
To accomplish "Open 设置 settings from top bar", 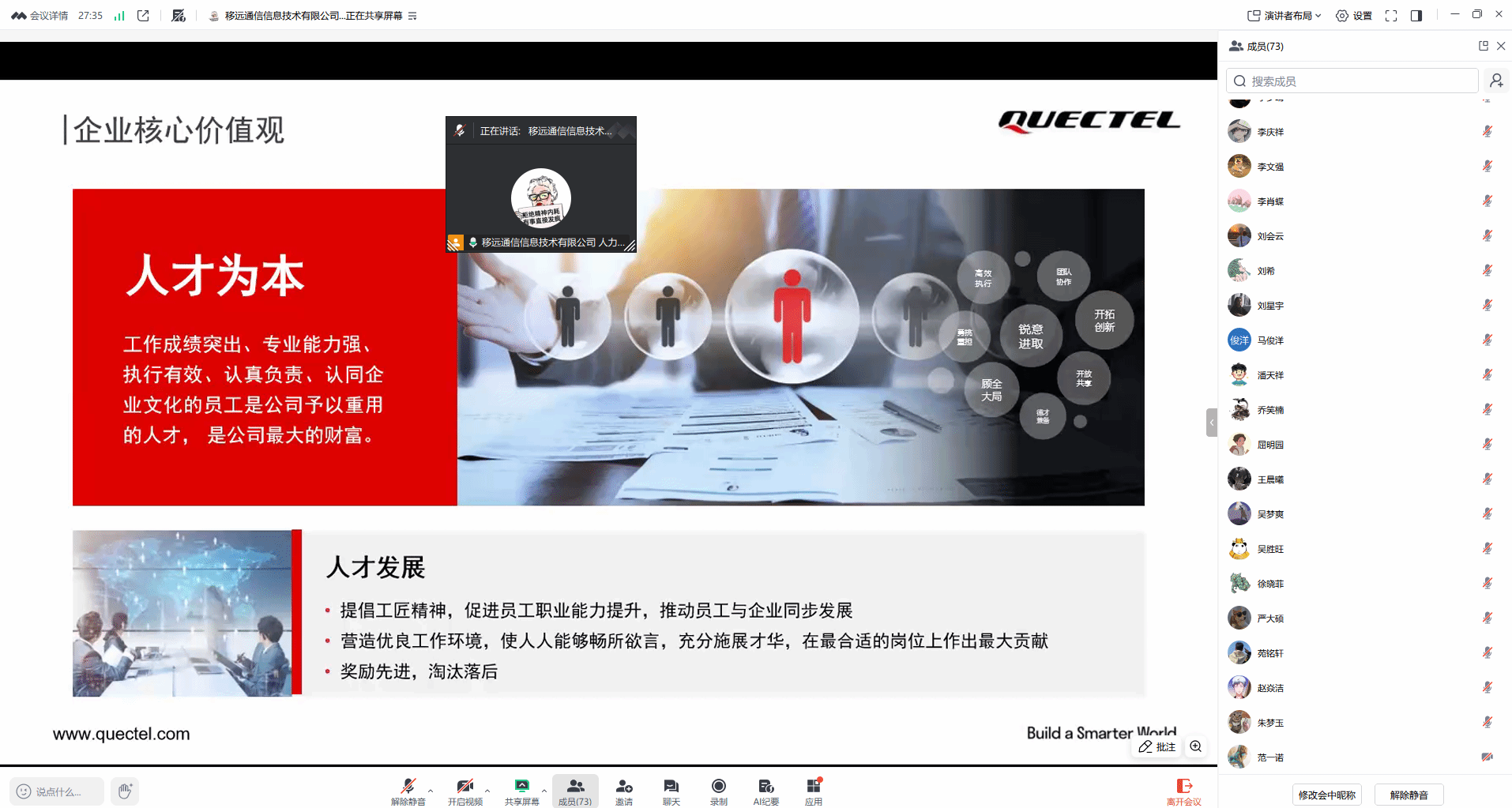I will (1354, 16).
